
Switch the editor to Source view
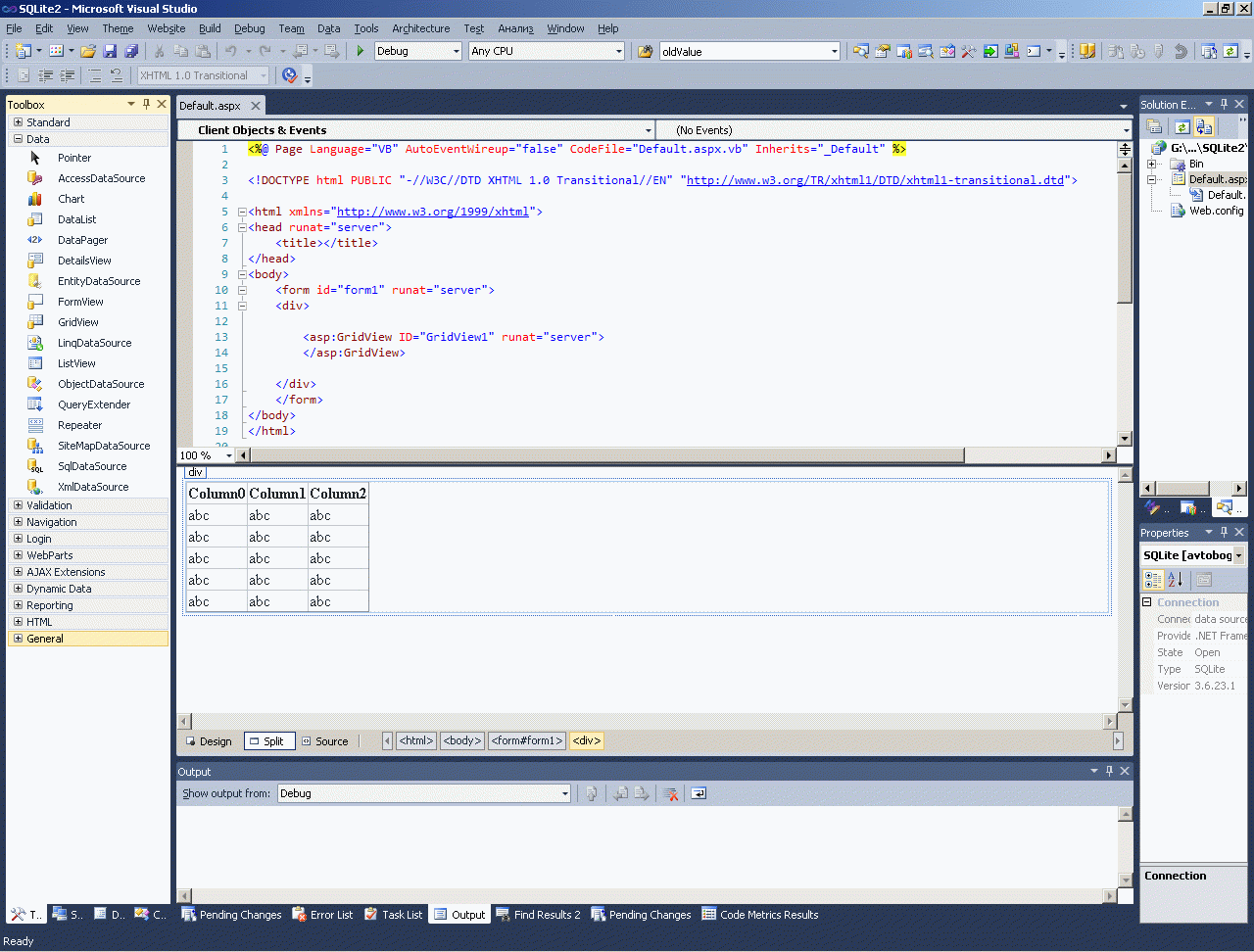point(324,741)
